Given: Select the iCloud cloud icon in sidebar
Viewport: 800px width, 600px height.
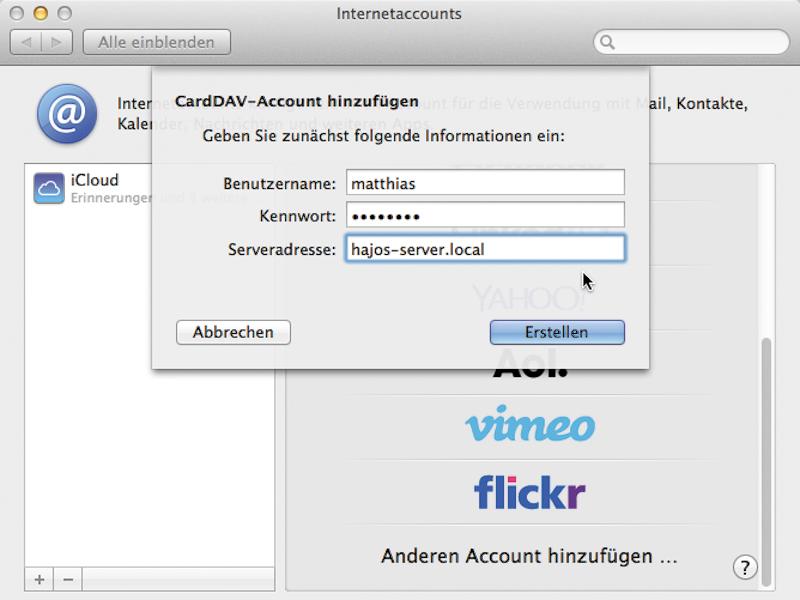Looking at the screenshot, I should [x=48, y=188].
